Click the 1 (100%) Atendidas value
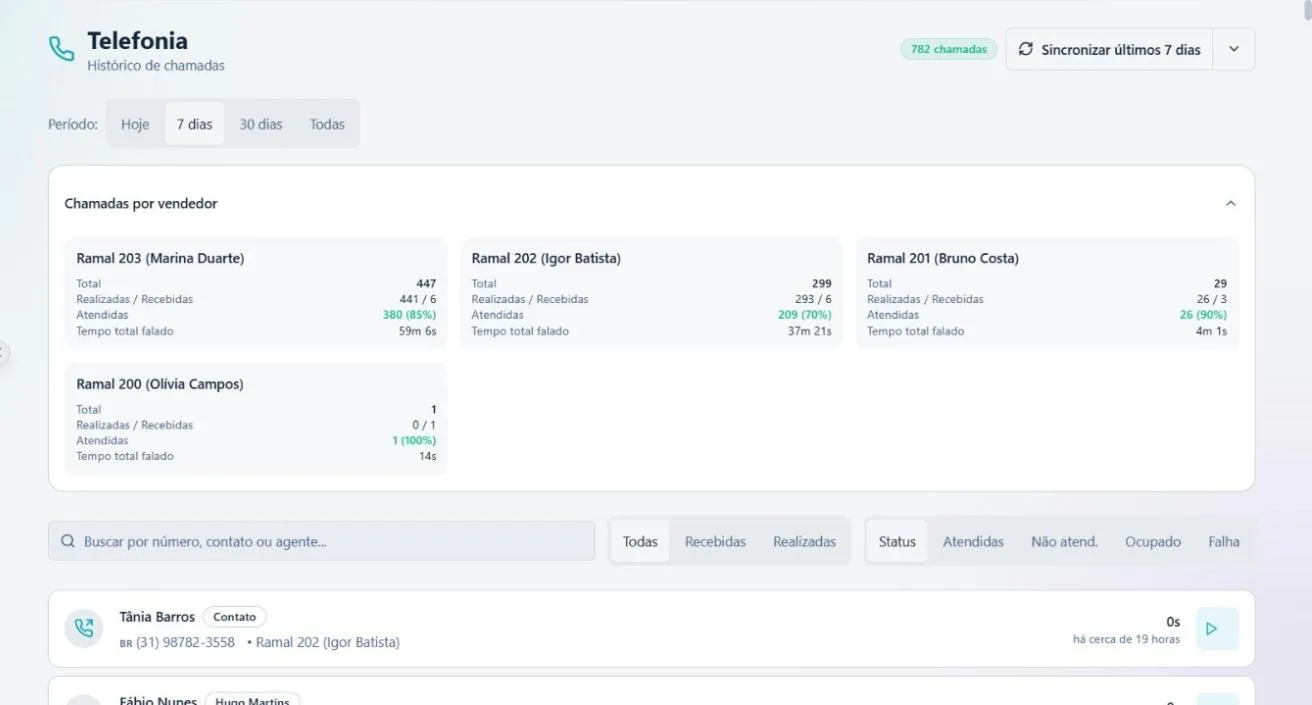 (x=414, y=440)
